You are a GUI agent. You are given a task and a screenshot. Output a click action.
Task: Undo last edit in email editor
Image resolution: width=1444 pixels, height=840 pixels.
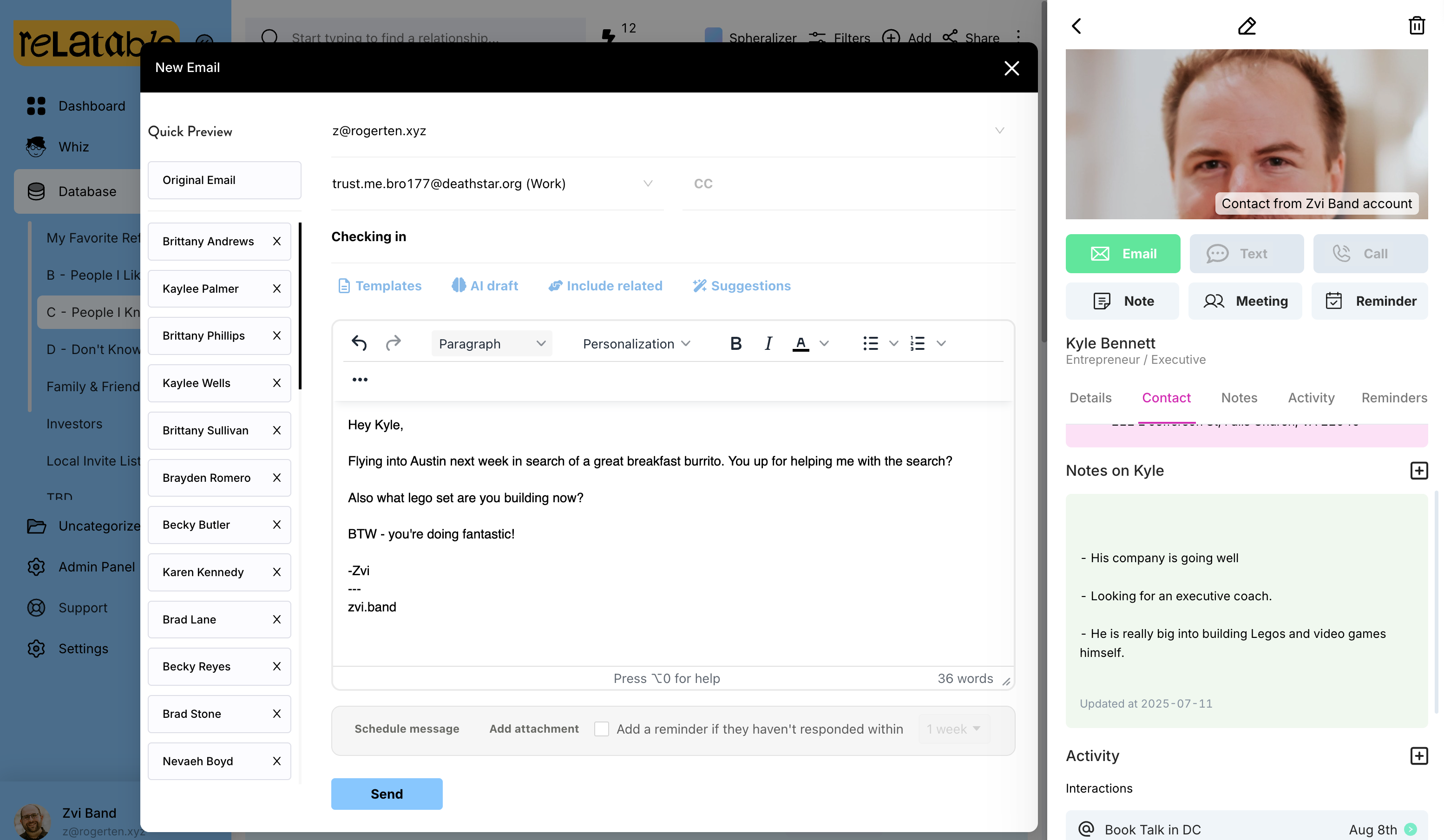click(359, 342)
